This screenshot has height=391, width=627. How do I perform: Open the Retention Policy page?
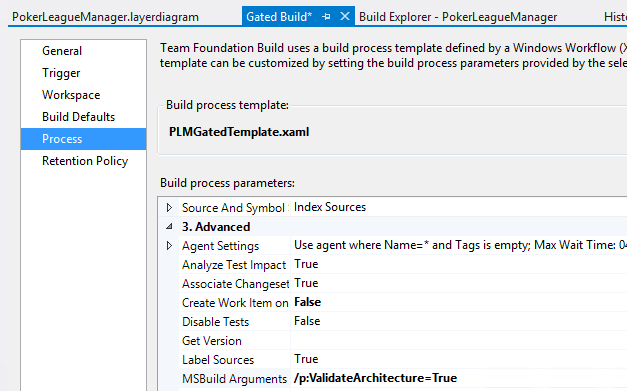[x=84, y=161]
